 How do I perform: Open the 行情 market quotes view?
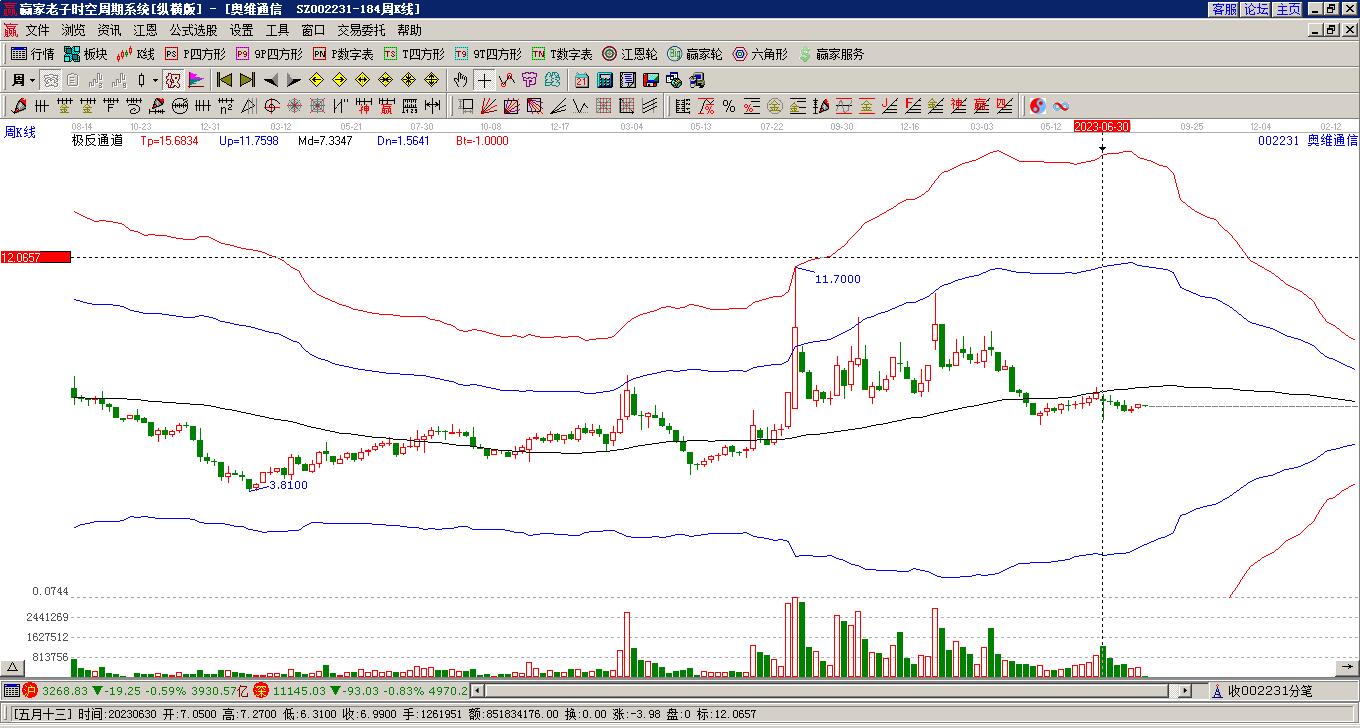click(33, 54)
